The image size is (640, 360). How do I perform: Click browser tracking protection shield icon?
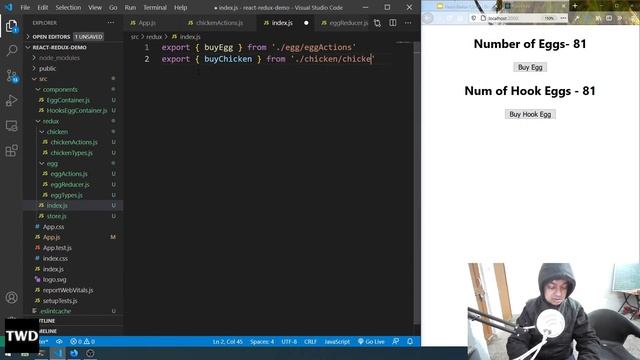point(473,18)
